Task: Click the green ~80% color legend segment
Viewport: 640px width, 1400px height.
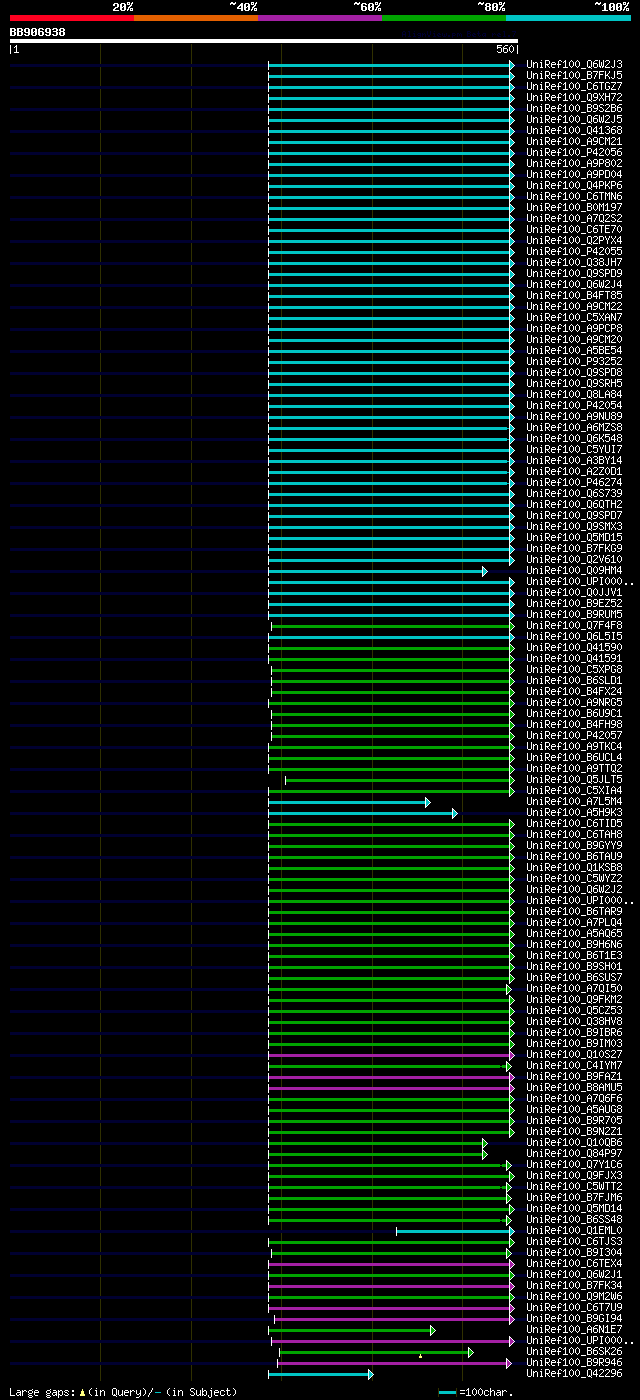Action: coord(444,18)
